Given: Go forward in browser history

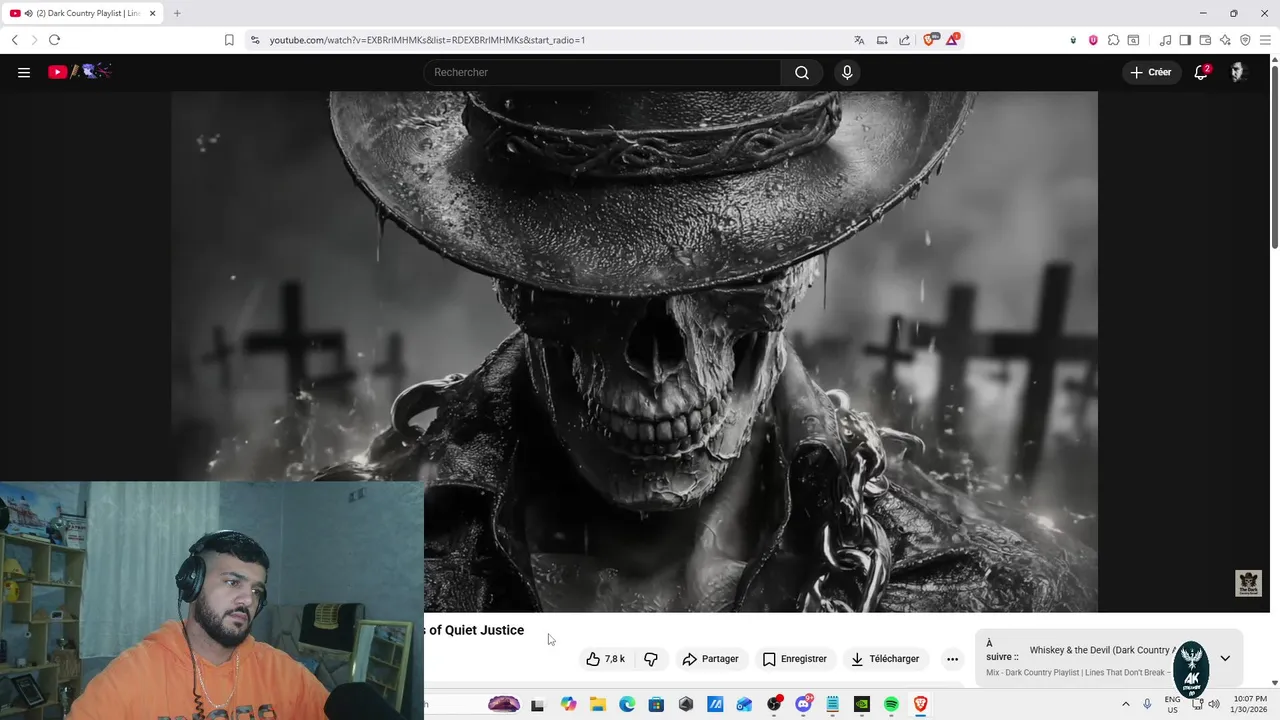Looking at the screenshot, I should [34, 40].
